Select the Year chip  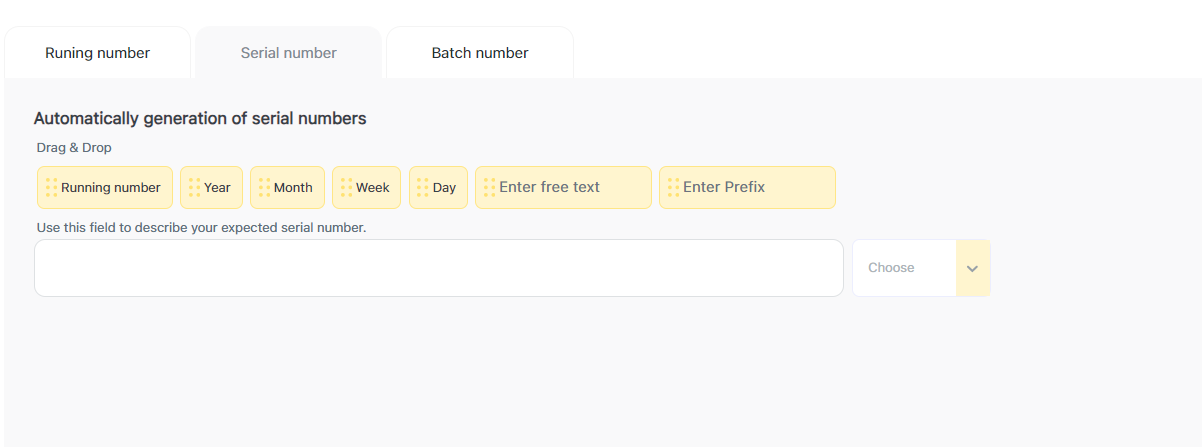pos(218,188)
